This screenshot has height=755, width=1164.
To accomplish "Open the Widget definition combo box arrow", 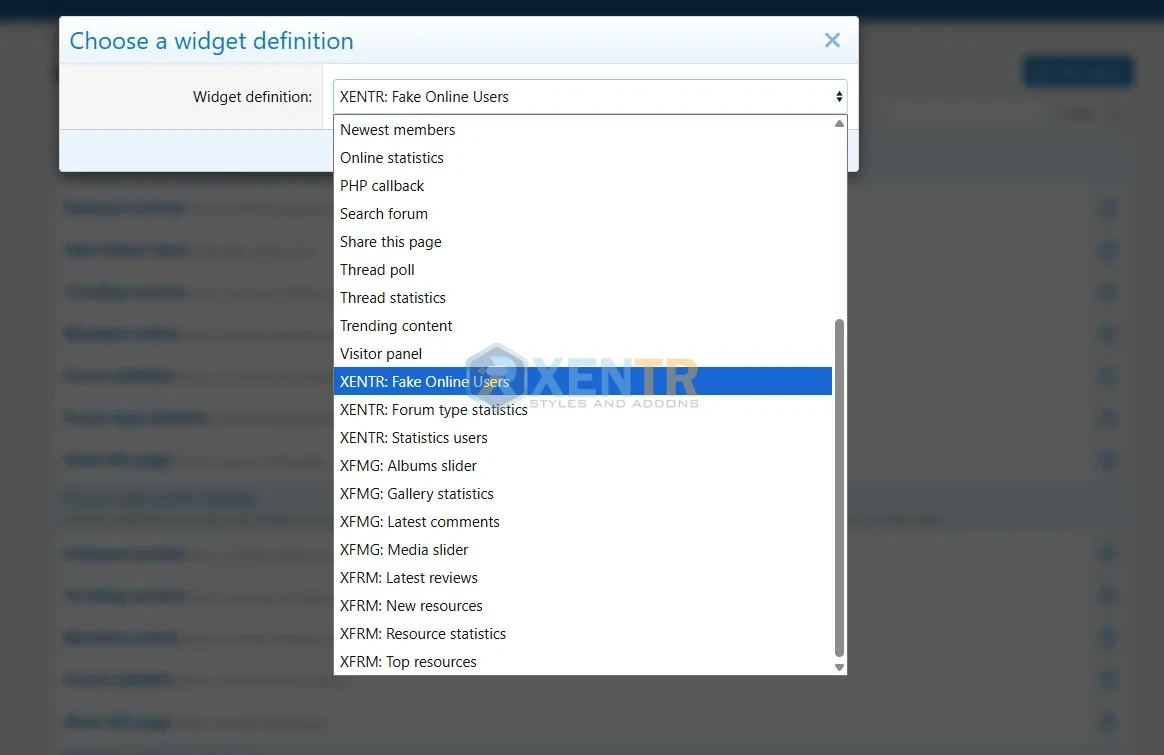I will 839,96.
